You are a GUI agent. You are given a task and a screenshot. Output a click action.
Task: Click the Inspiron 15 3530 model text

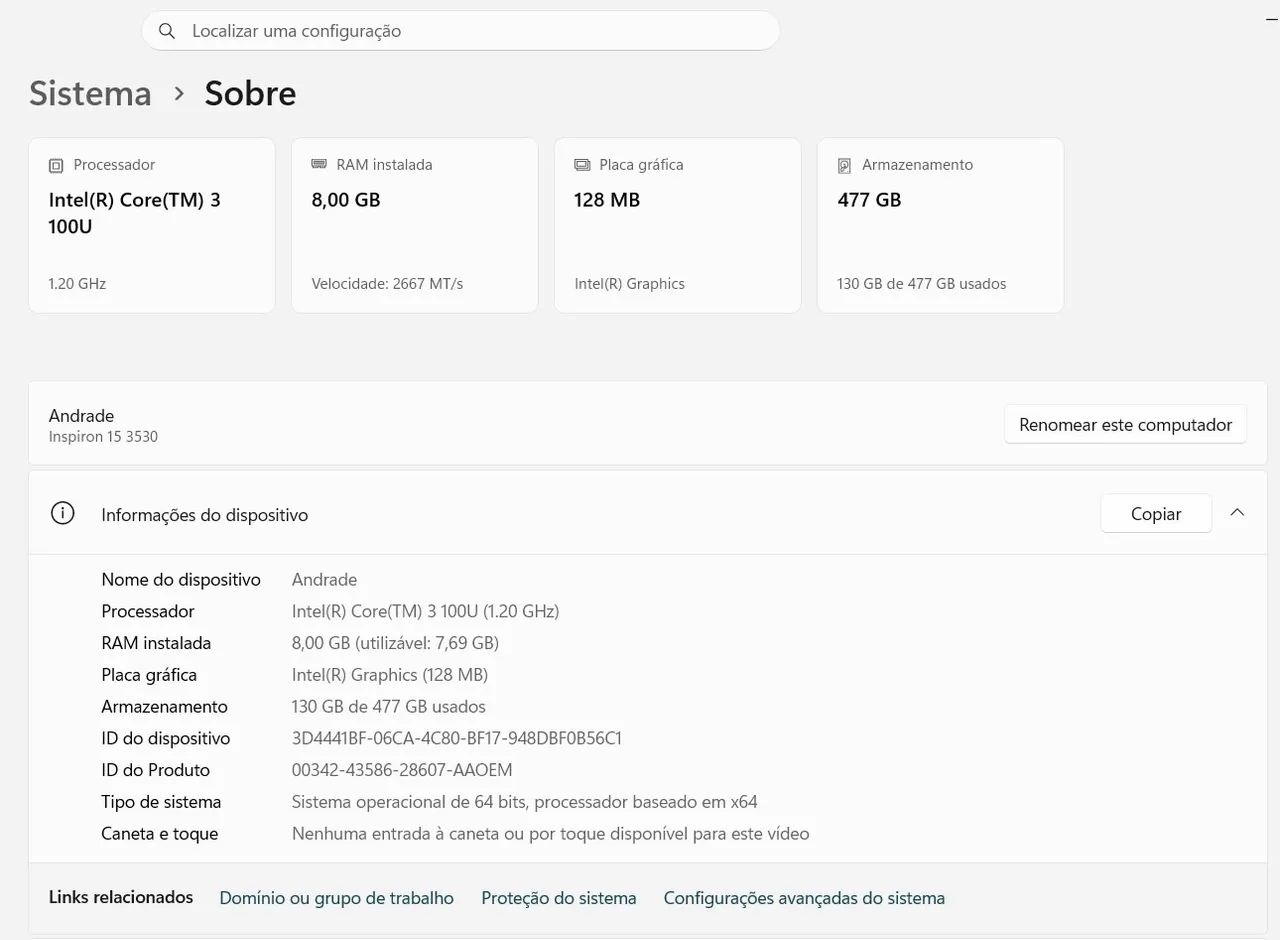103,437
